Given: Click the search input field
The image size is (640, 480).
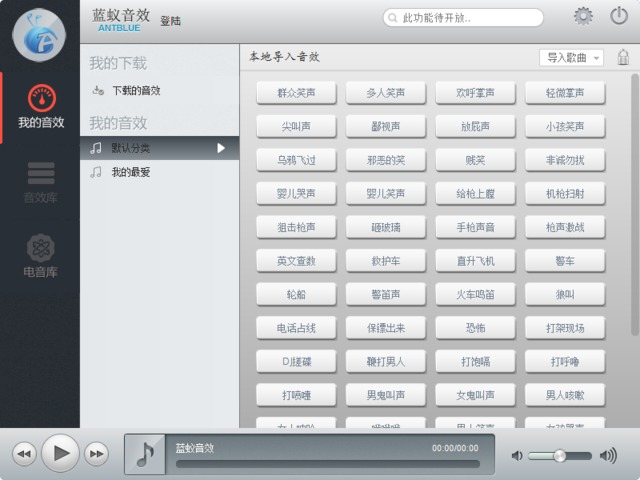Looking at the screenshot, I should point(465,18).
